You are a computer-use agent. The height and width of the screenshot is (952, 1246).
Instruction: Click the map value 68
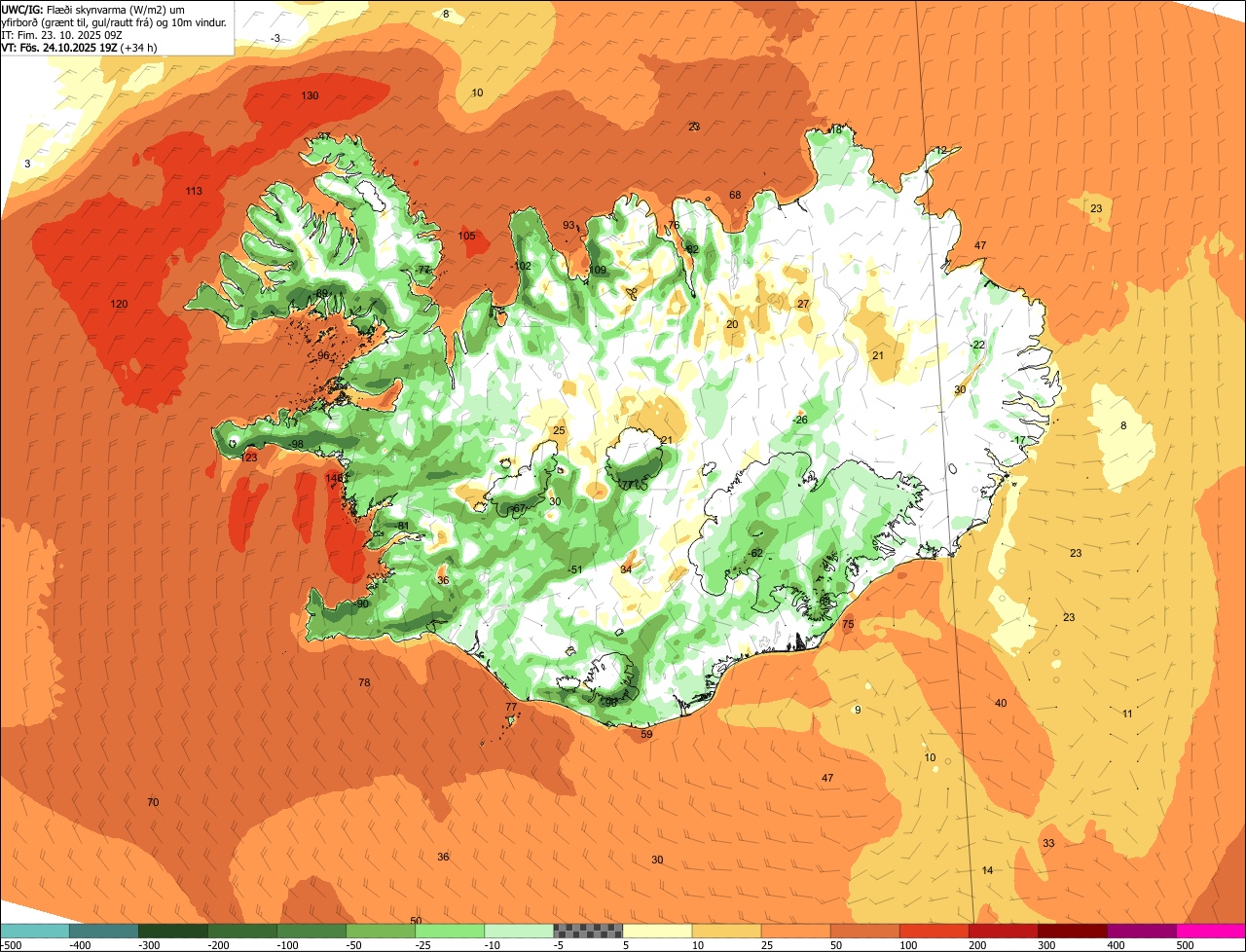(x=735, y=195)
